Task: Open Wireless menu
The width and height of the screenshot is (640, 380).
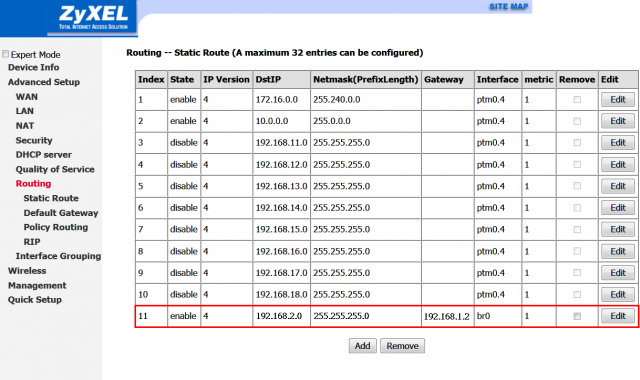Action: pyautogui.click(x=27, y=271)
